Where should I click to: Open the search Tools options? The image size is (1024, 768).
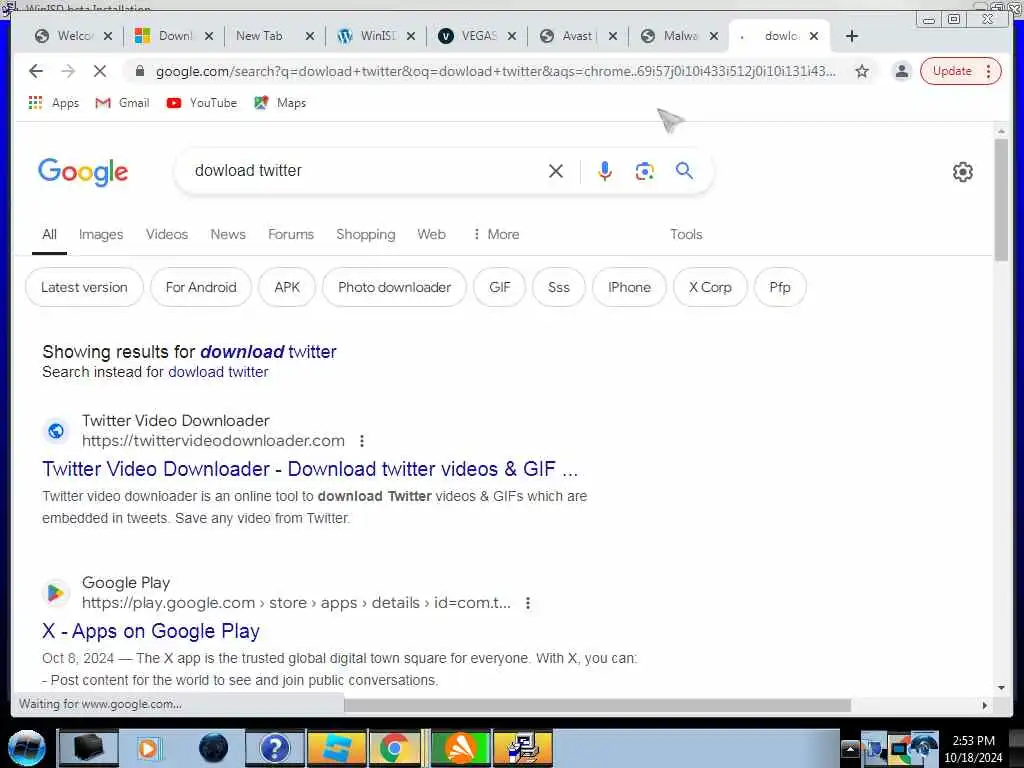(686, 234)
